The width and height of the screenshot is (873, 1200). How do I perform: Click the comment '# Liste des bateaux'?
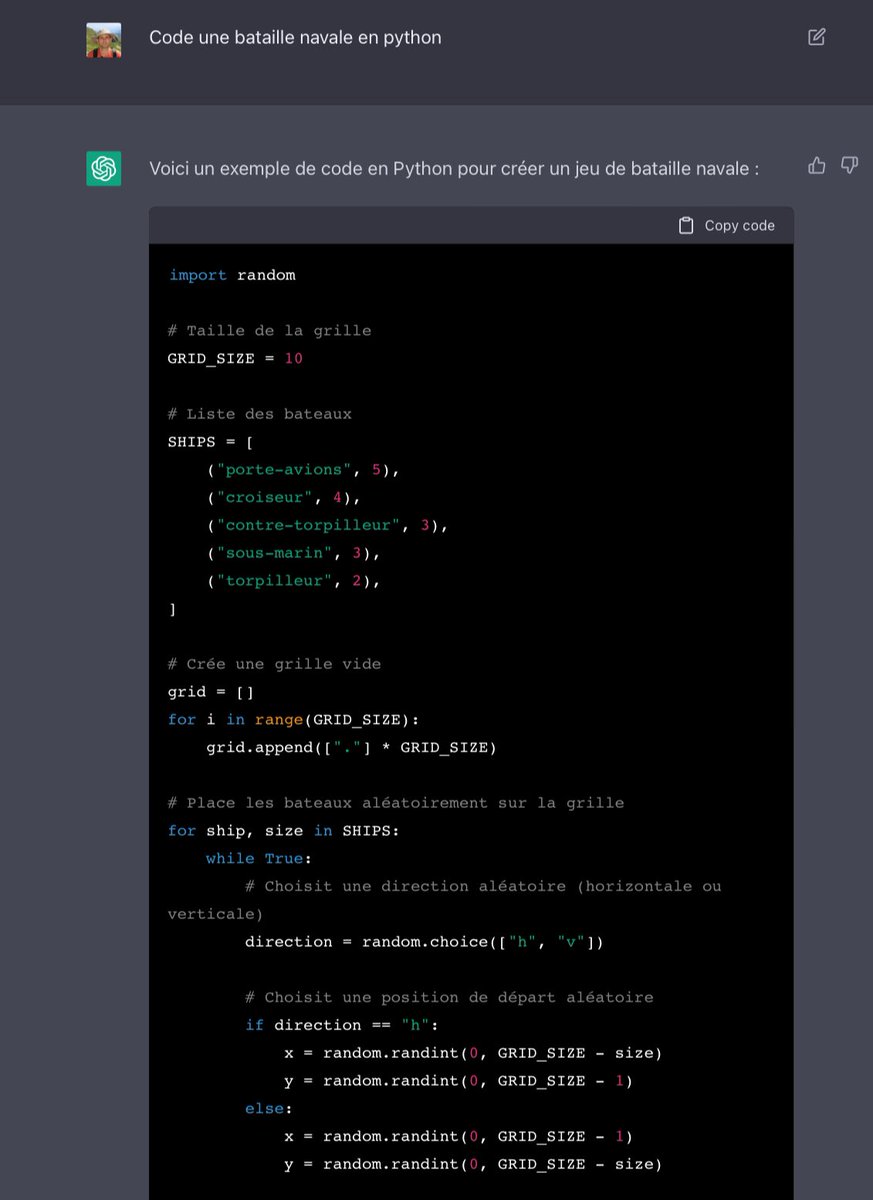point(260,413)
